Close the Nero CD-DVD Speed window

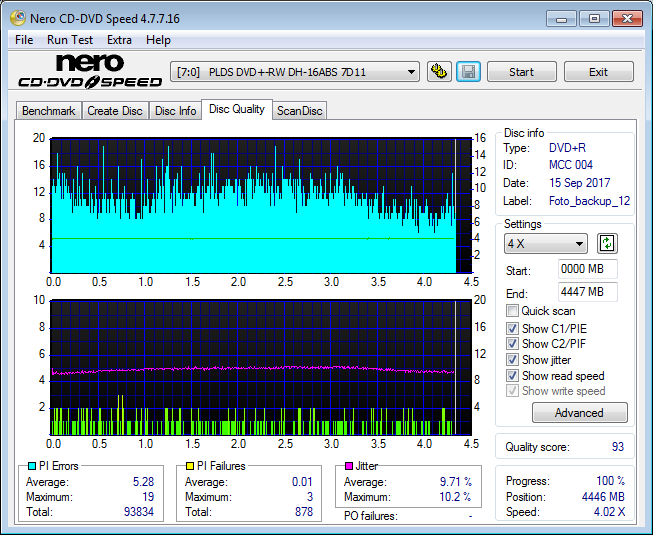628,19
